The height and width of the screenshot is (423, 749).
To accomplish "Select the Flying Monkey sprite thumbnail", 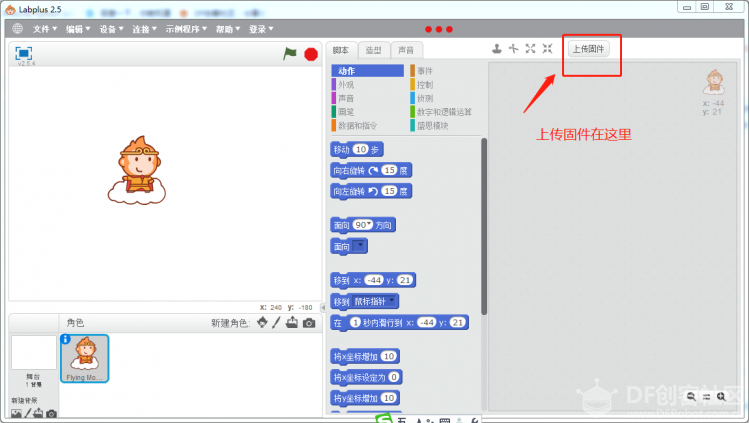I will 85,359.
